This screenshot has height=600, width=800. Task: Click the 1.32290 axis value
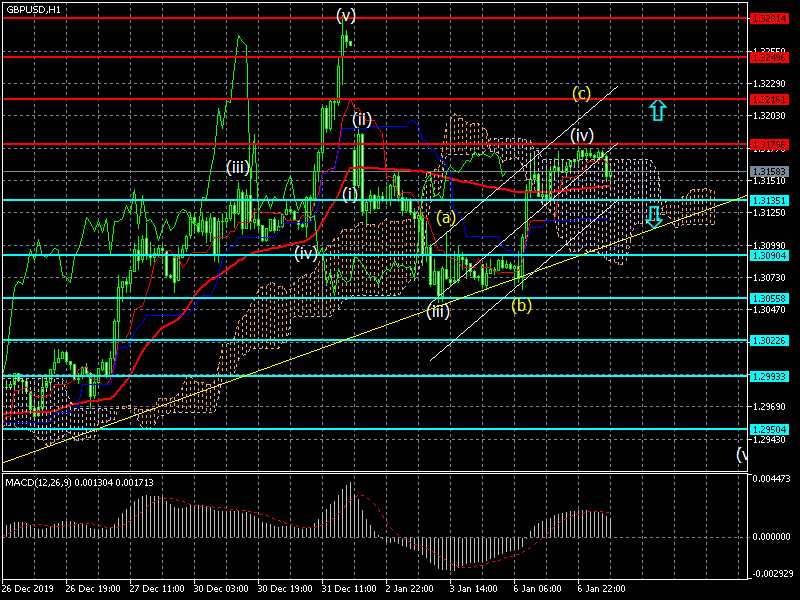[769, 83]
